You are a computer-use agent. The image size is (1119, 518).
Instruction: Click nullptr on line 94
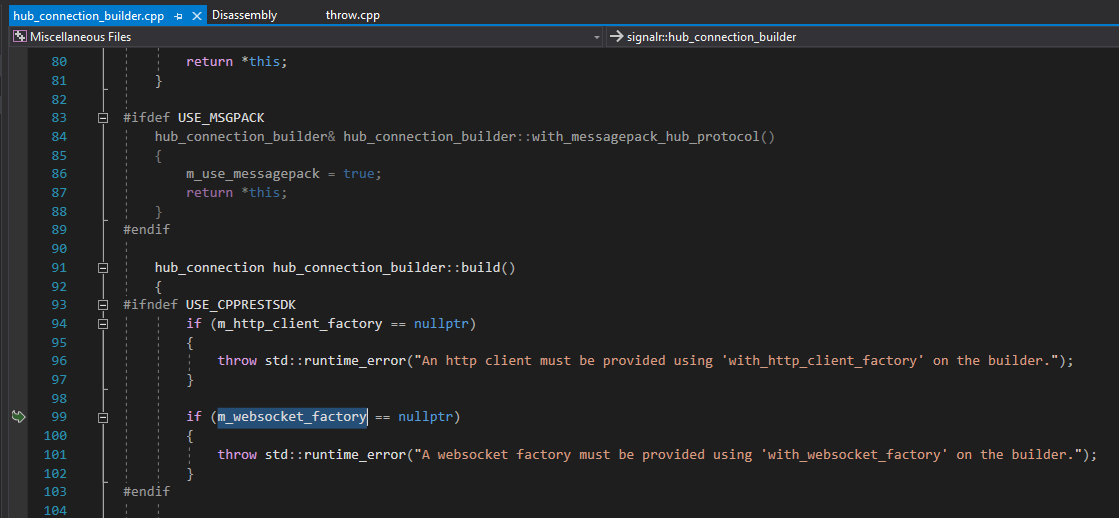(441, 323)
